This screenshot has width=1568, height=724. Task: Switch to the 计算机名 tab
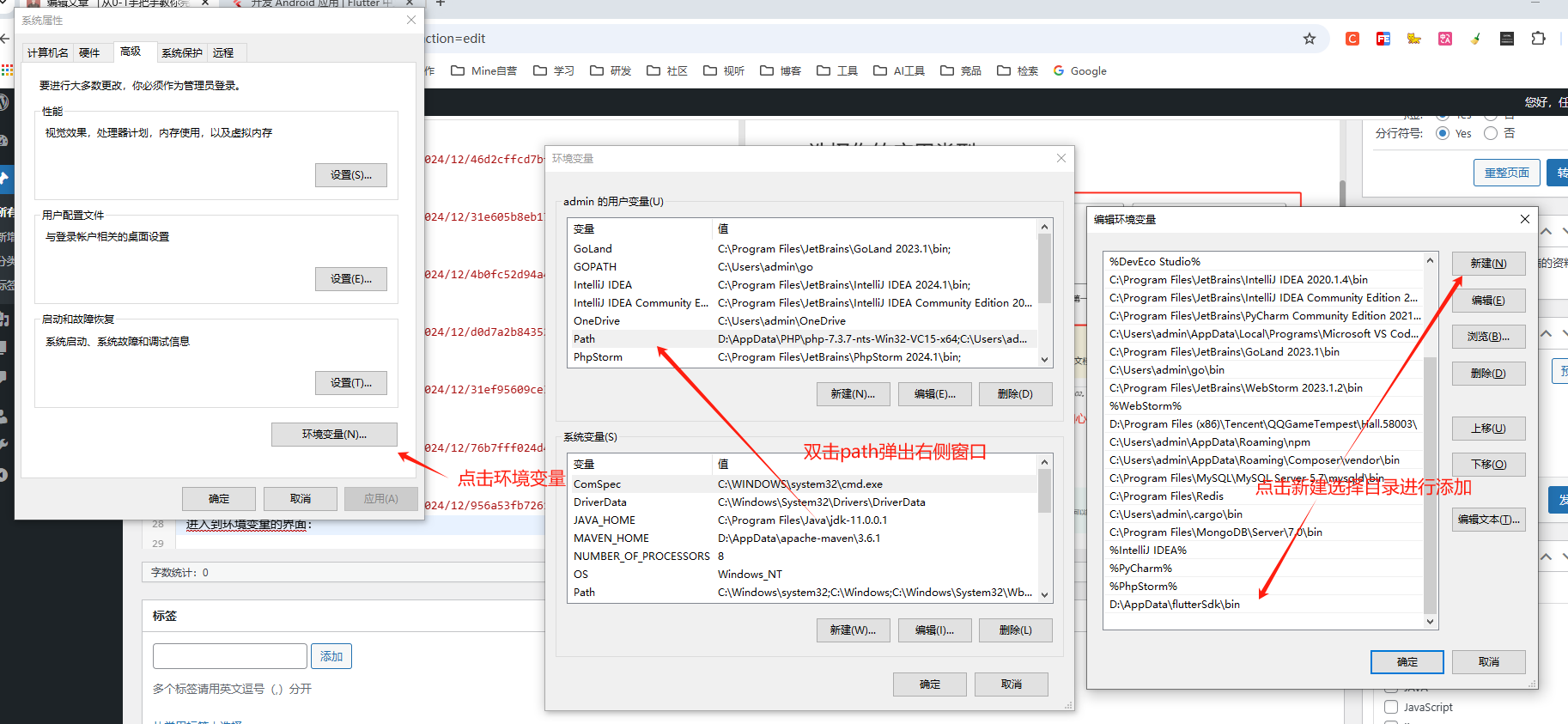(x=47, y=52)
